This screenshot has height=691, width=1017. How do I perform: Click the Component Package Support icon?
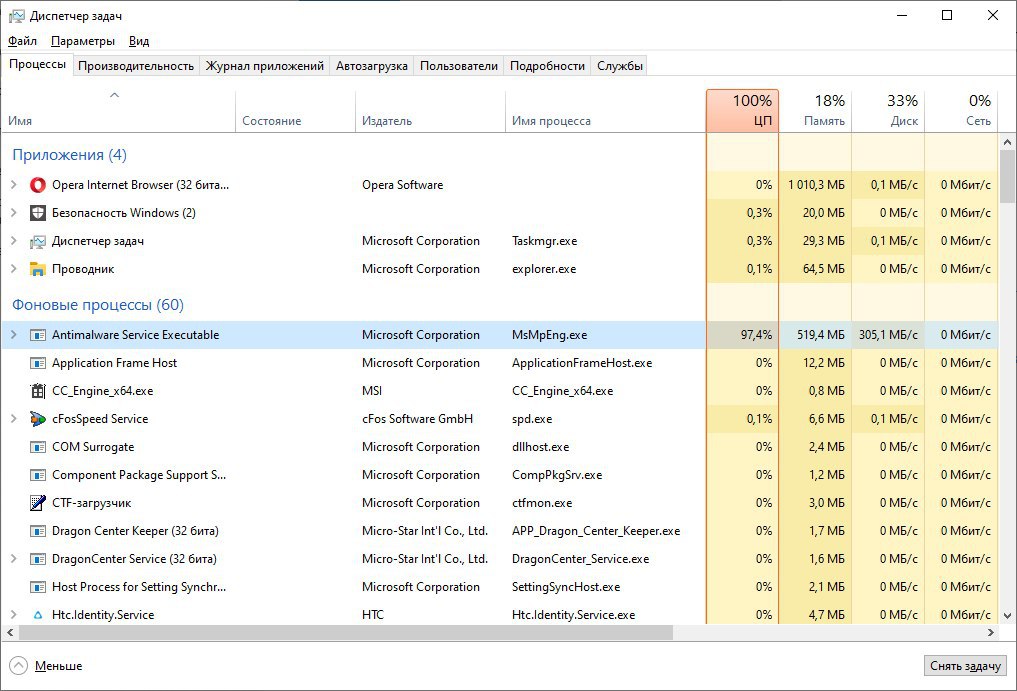tap(38, 474)
